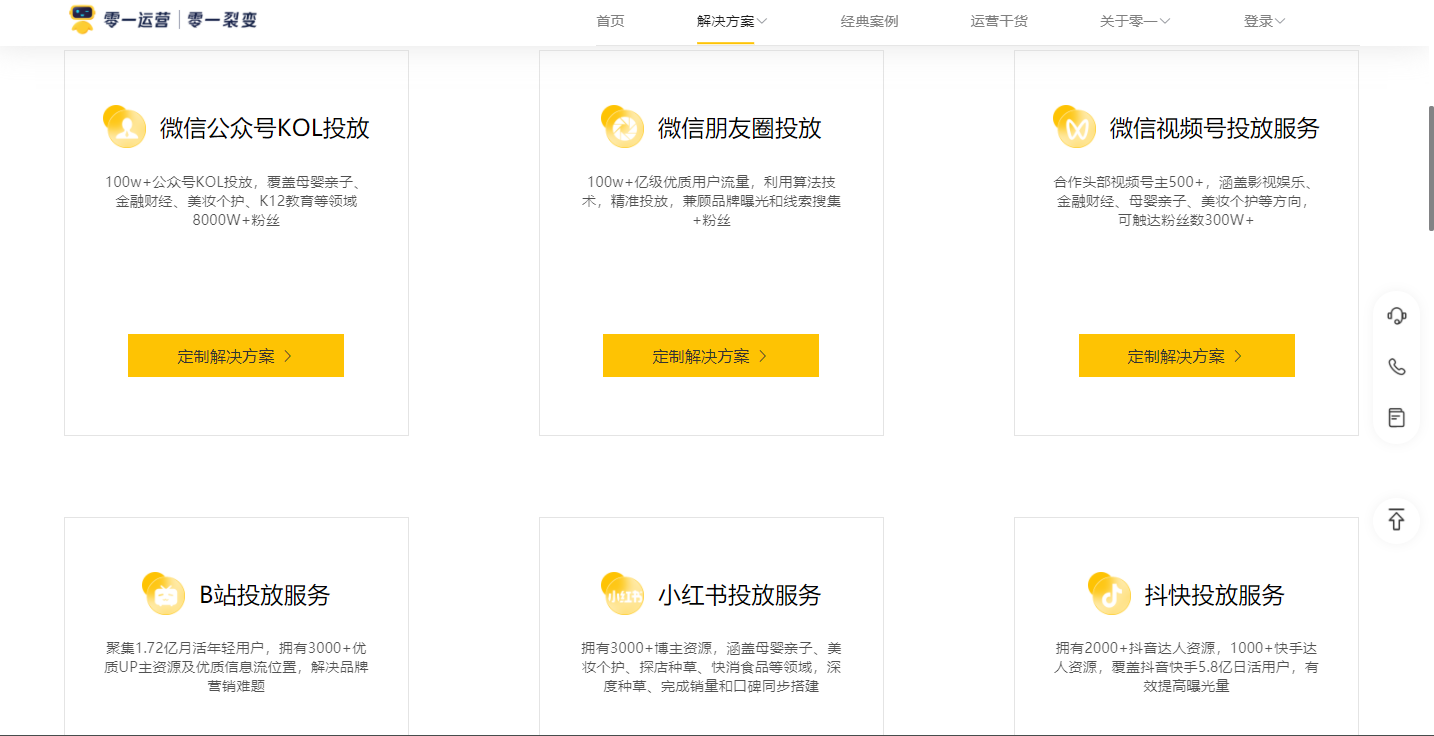This screenshot has width=1434, height=736.
Task: Click the 微信朋友圈投放 heading
Action: (x=740, y=128)
